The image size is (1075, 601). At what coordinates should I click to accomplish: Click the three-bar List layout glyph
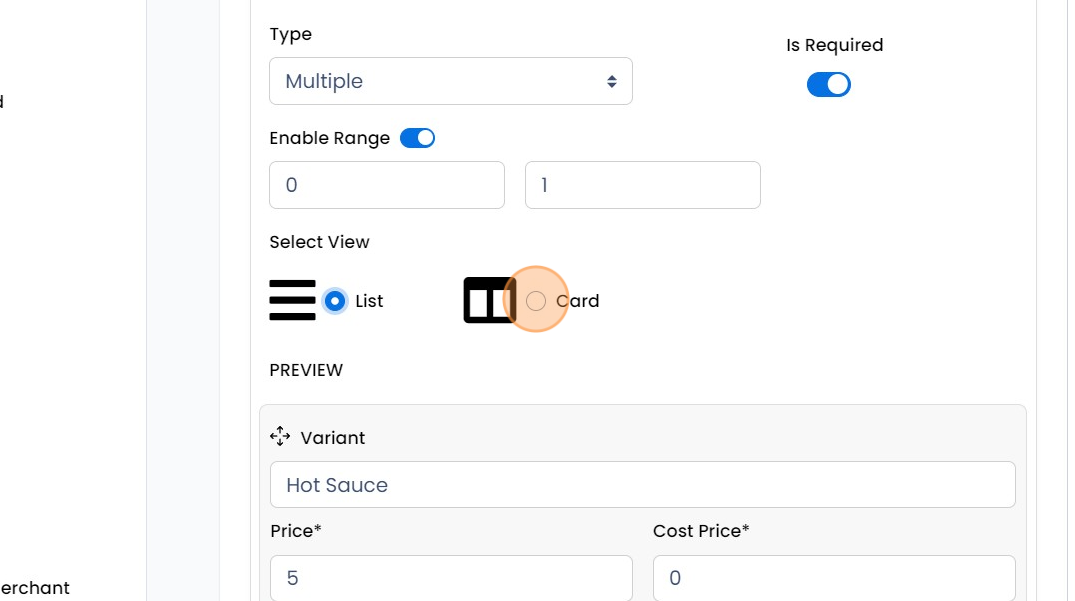coord(292,298)
